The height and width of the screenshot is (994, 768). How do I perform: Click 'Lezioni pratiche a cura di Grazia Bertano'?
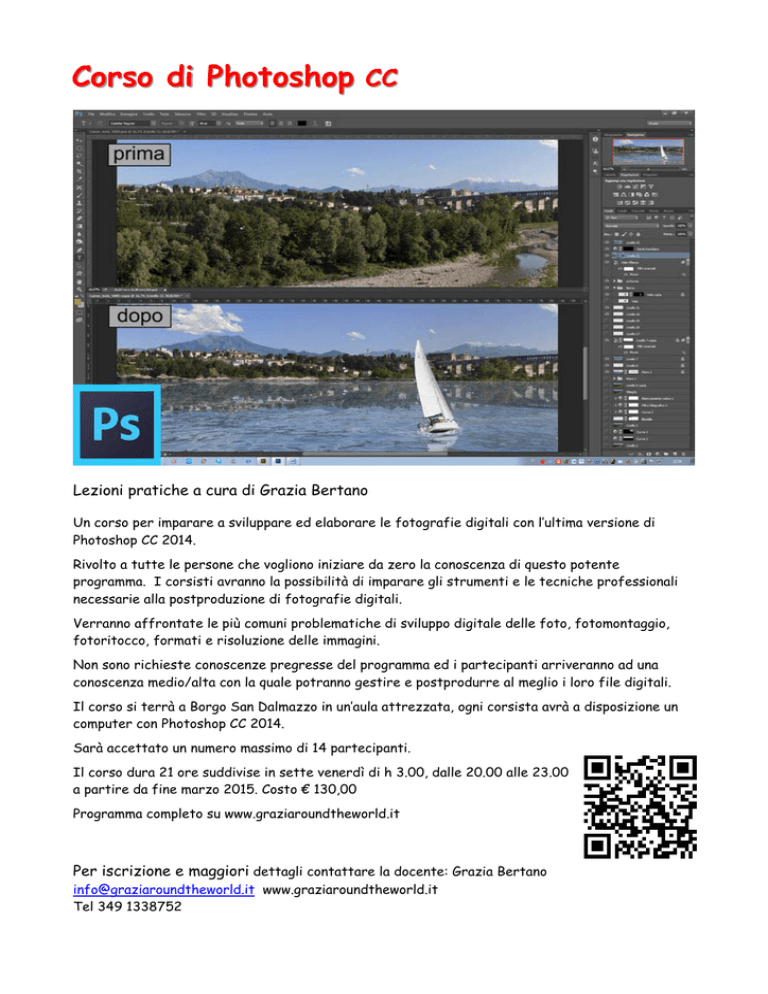pyautogui.click(x=220, y=490)
